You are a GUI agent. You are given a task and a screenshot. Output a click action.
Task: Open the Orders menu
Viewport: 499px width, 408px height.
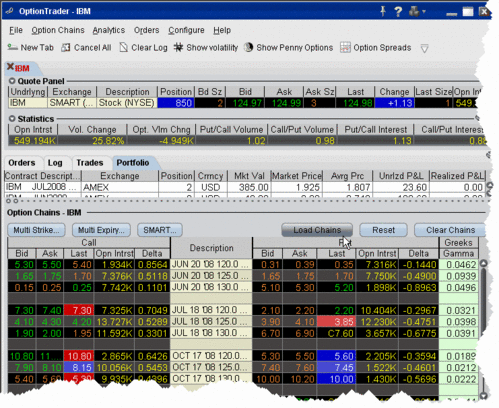[x=146, y=30]
